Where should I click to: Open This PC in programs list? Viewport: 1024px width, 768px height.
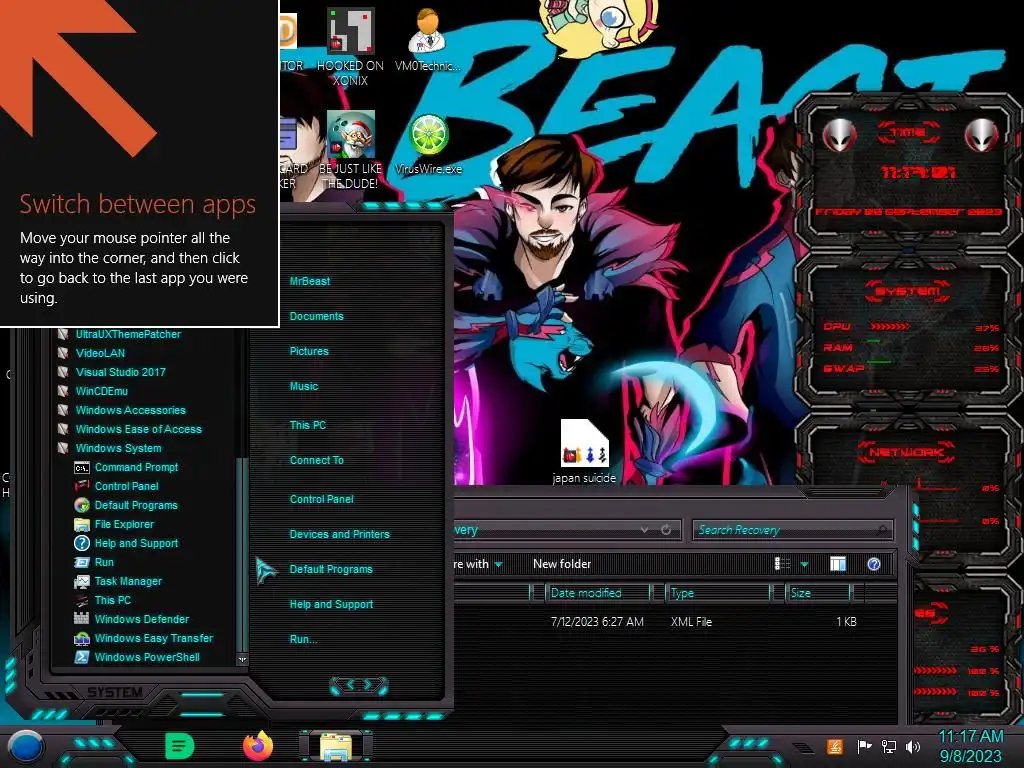[x=112, y=600]
